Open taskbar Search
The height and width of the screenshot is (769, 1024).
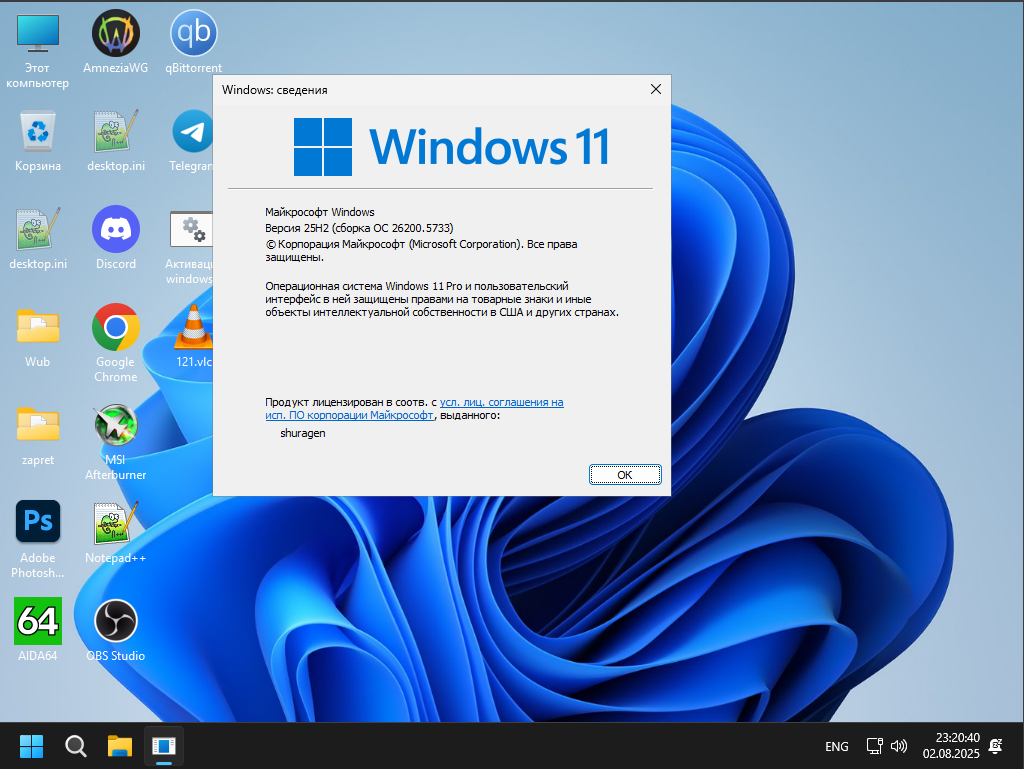(76, 746)
